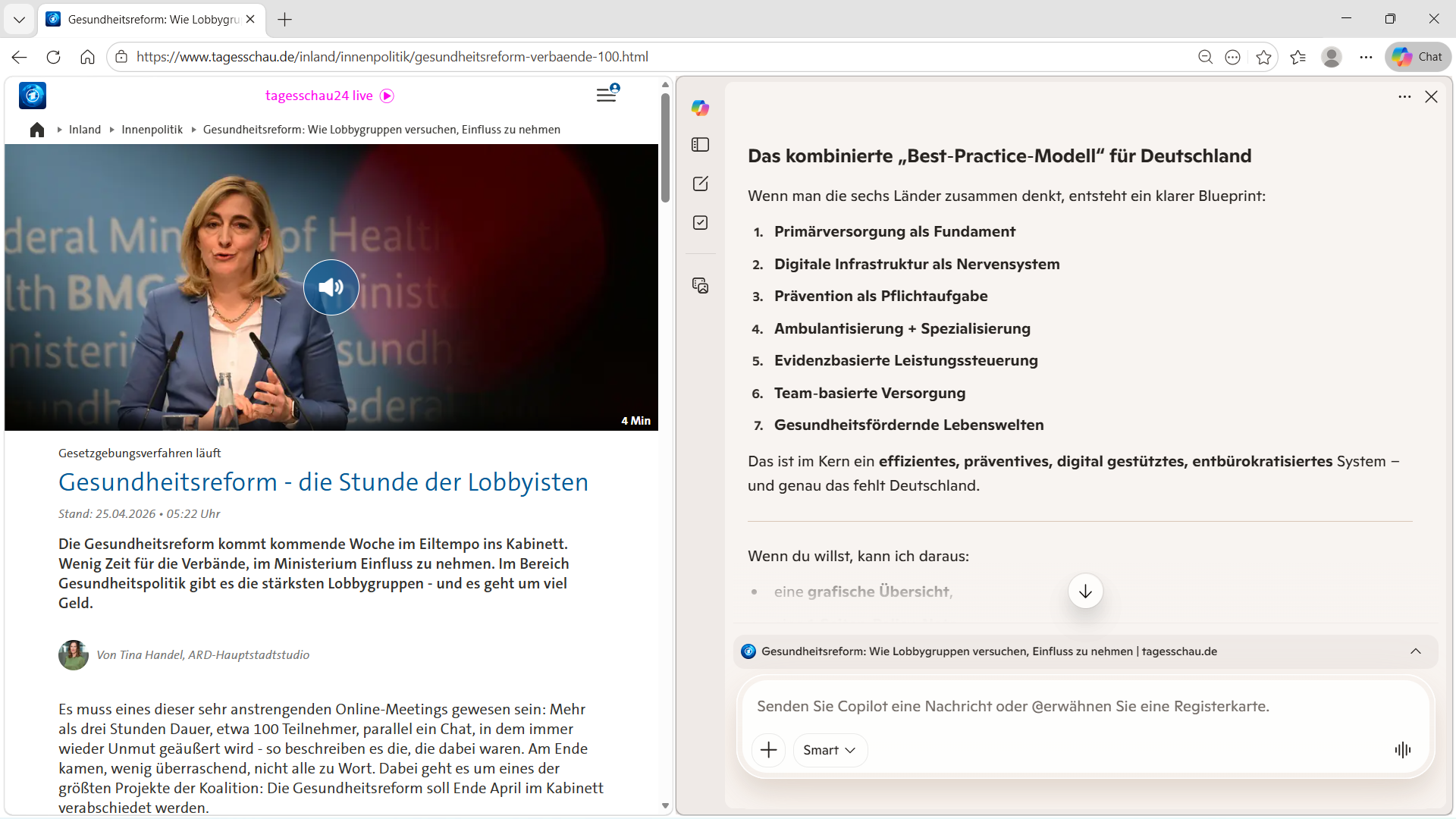Click the home breadcrumb icon
Image resolution: width=1456 pixels, height=819 pixels.
tap(37, 130)
